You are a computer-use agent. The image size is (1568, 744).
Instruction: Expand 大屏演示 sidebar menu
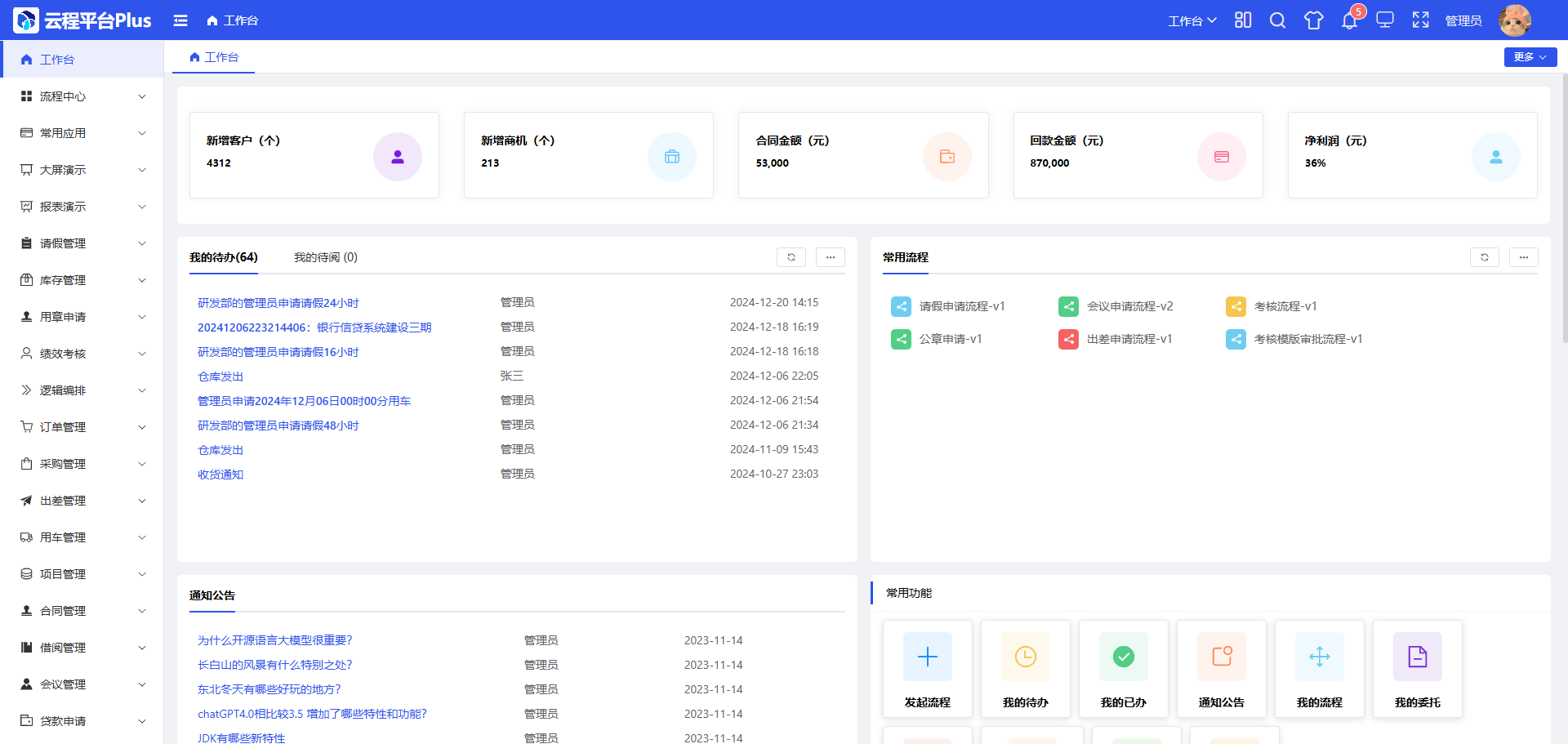(82, 170)
